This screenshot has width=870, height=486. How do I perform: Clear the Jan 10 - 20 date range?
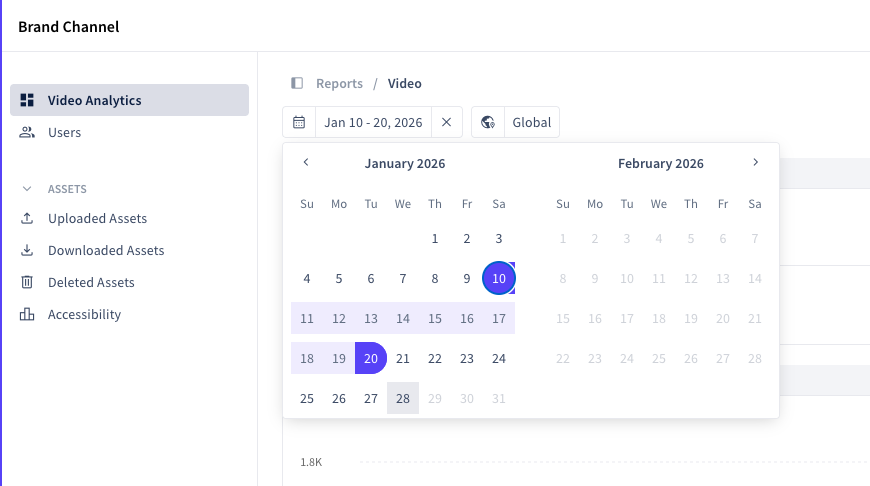pos(446,122)
